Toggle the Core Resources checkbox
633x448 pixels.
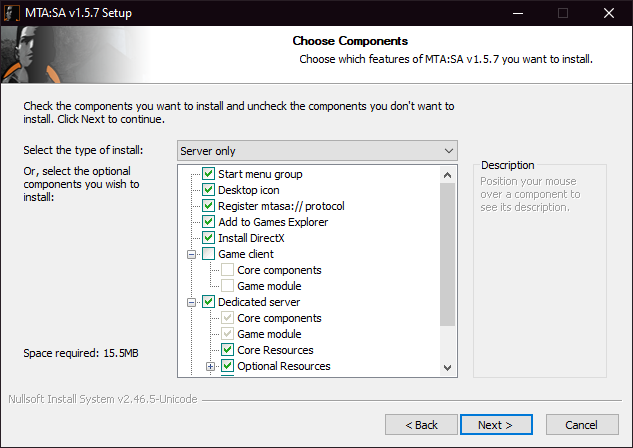coord(228,350)
